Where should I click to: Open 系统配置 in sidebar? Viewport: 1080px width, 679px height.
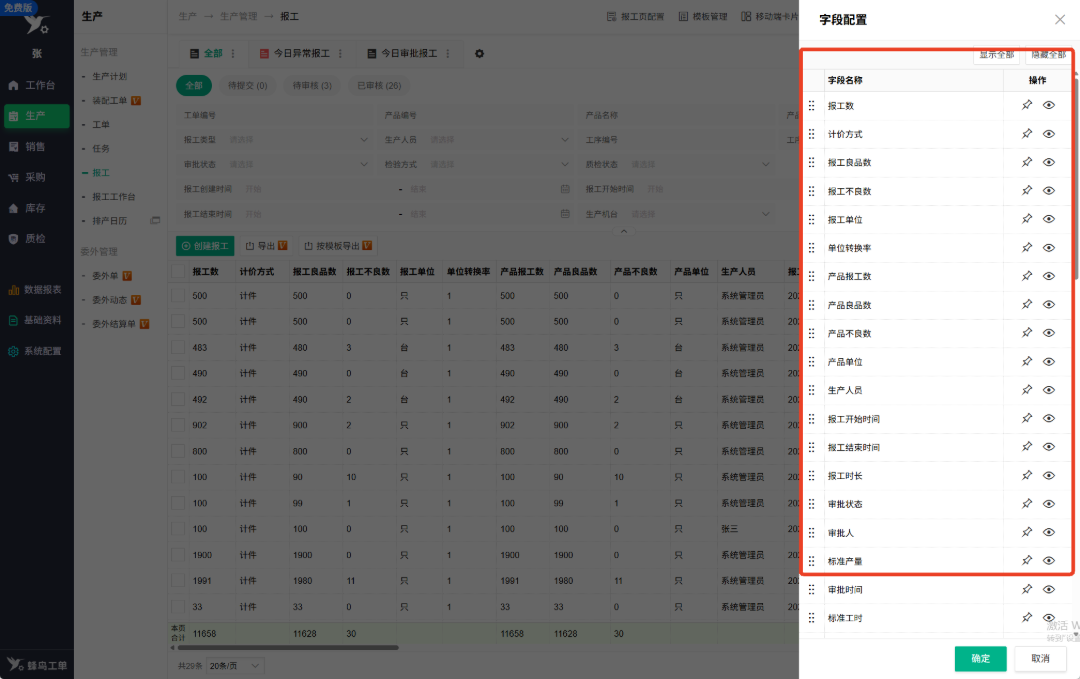point(37,351)
